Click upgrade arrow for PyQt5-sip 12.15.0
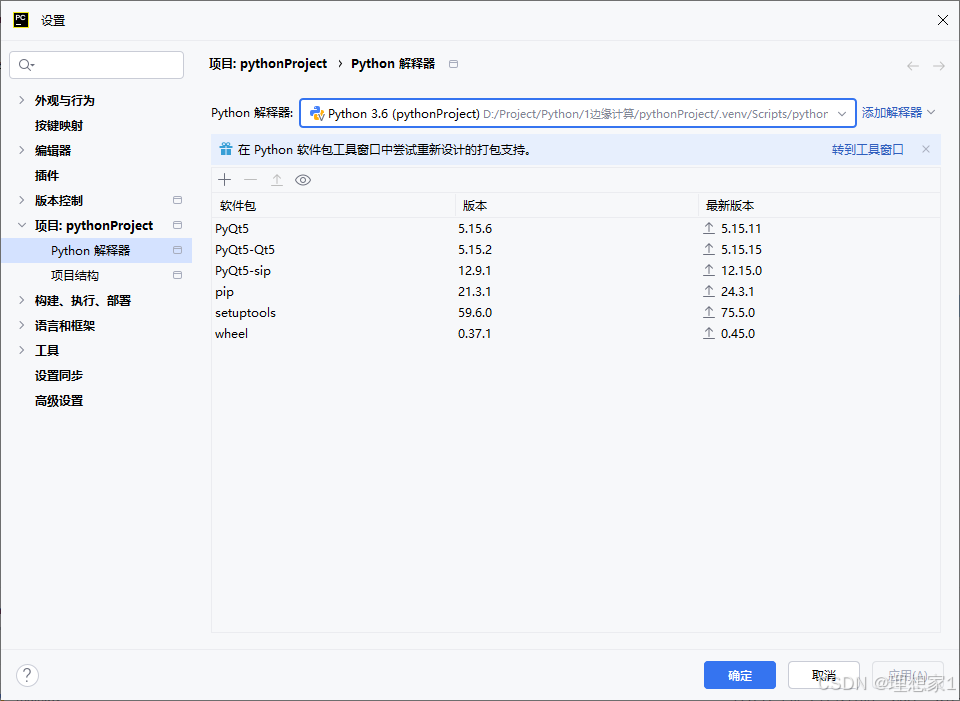The height and width of the screenshot is (701, 960). (709, 270)
